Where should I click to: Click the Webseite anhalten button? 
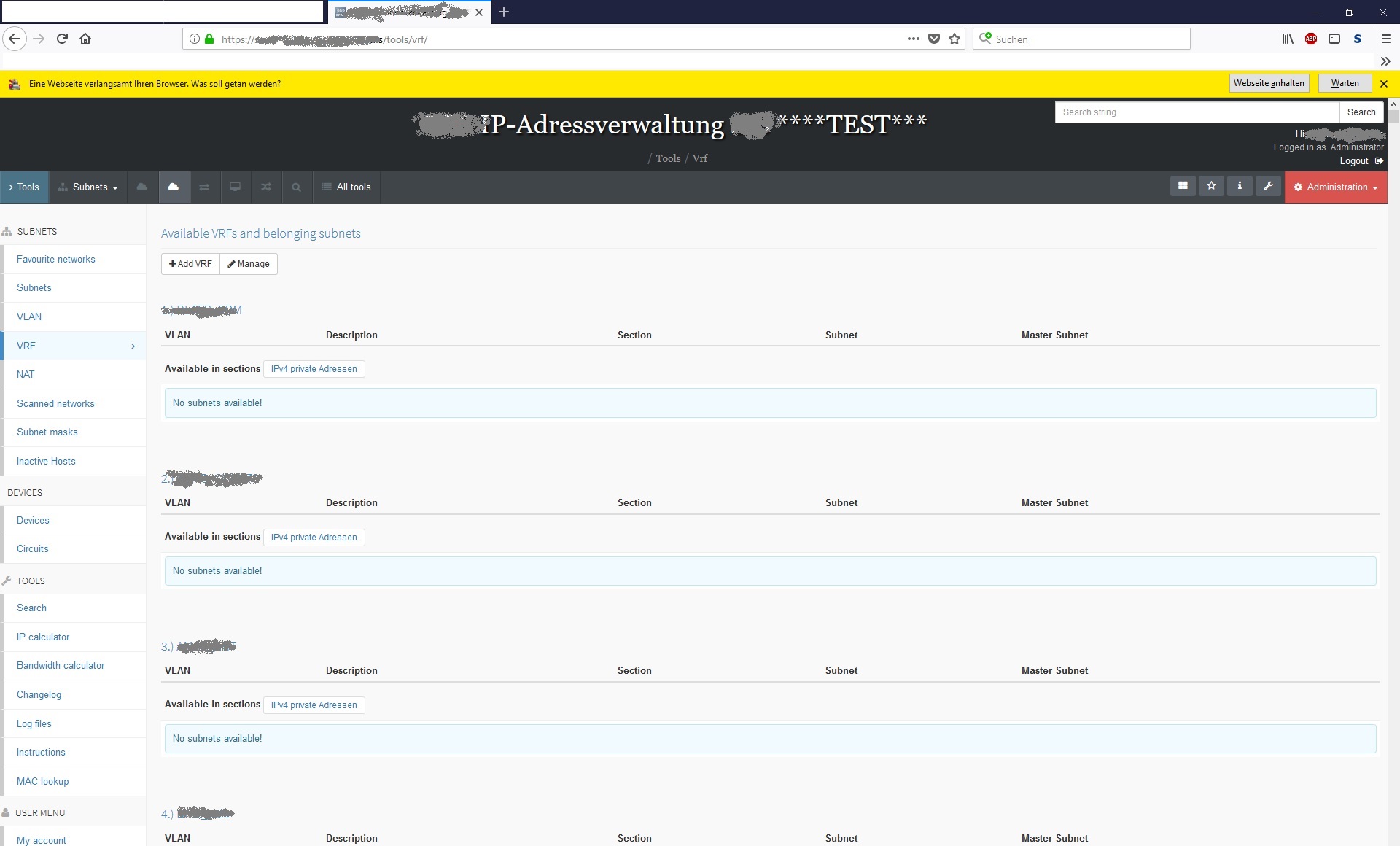point(1269,83)
